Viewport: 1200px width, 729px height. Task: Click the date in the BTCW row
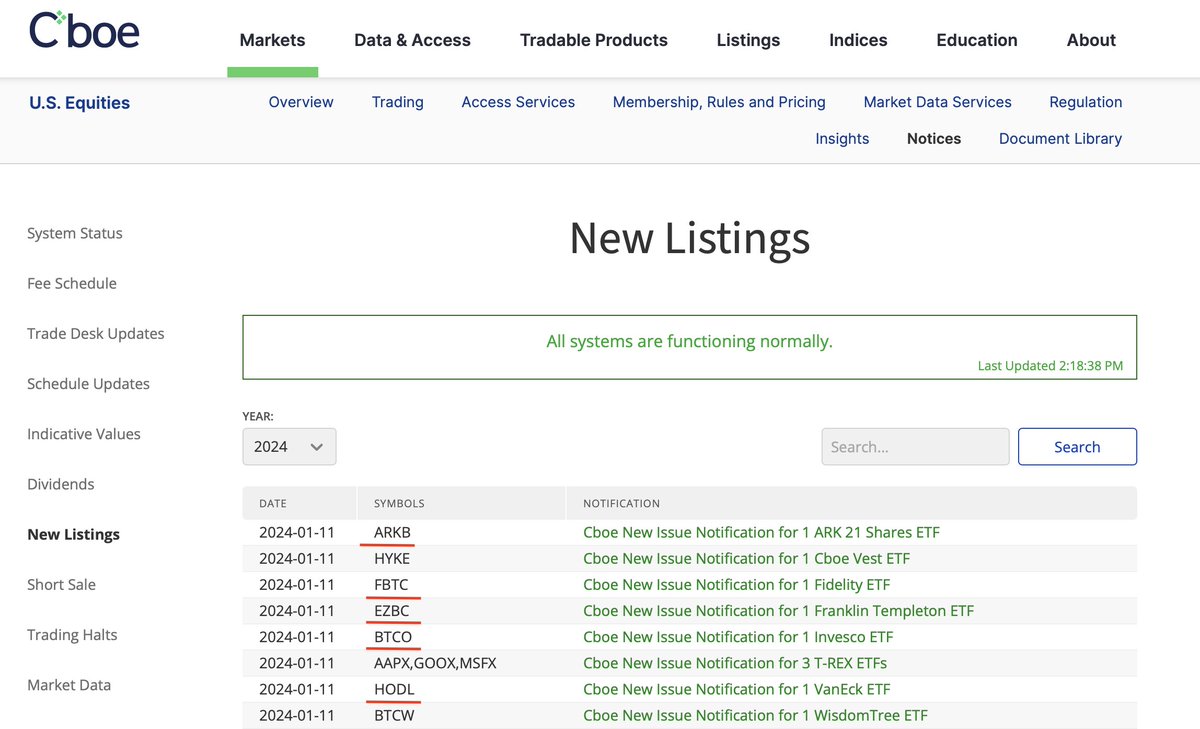click(x=297, y=715)
